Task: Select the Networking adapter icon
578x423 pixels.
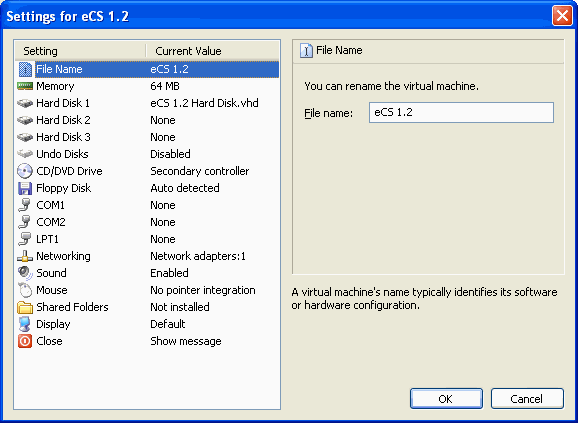Action: (25, 256)
